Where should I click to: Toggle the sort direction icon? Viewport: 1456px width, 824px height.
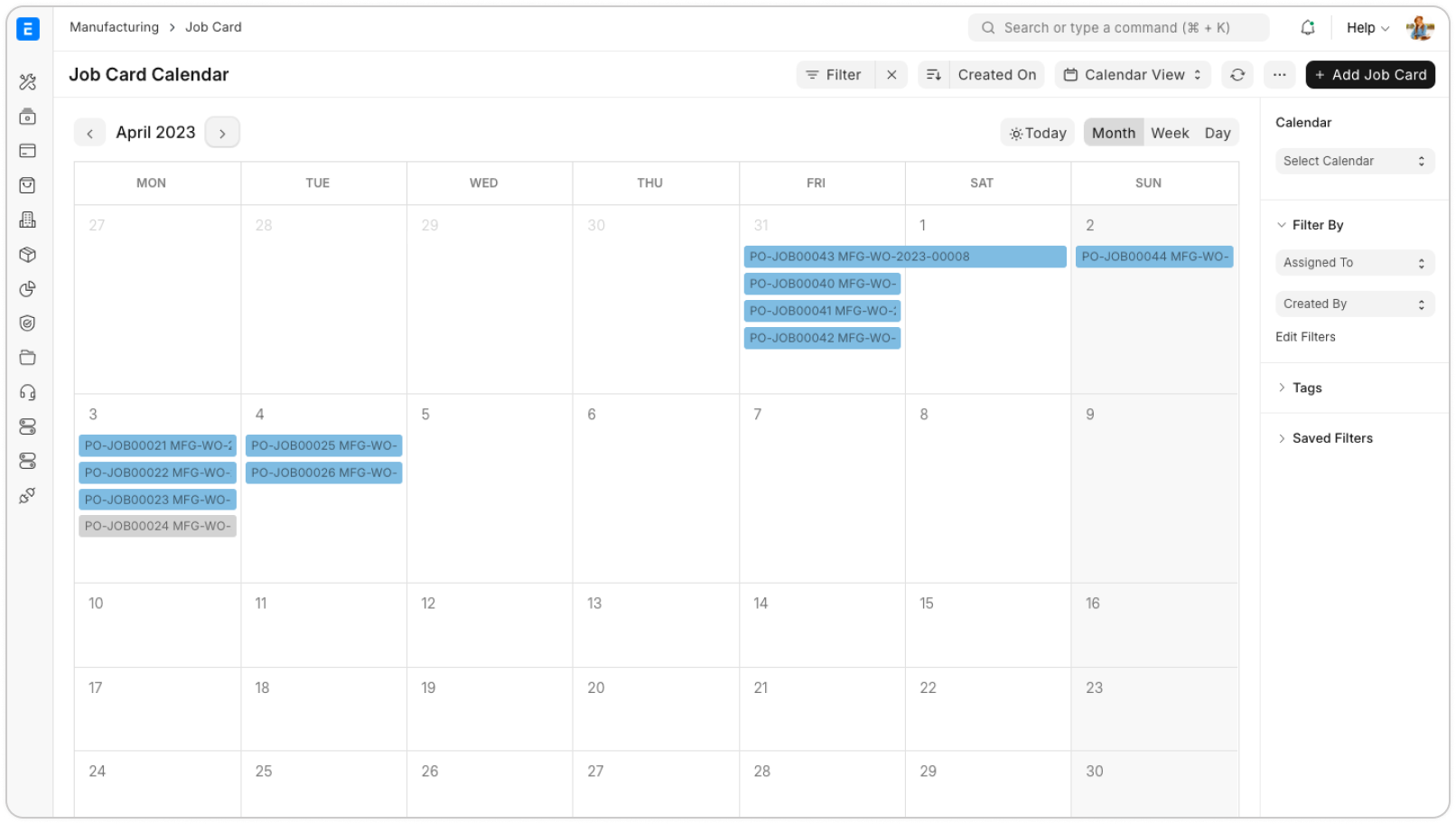[934, 75]
